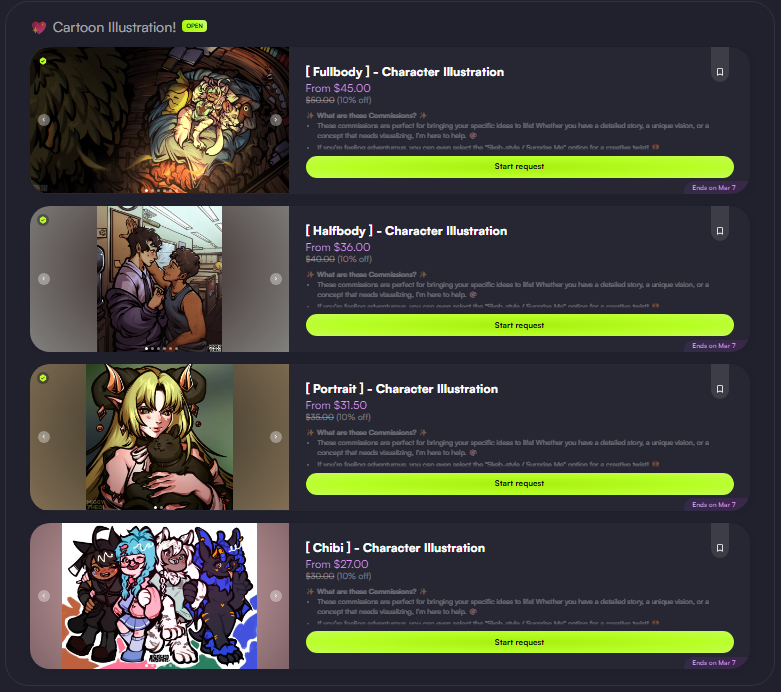Open the [ Portrait ] - Character Illustration title
Screen dimensions: 781x692
tap(401, 389)
